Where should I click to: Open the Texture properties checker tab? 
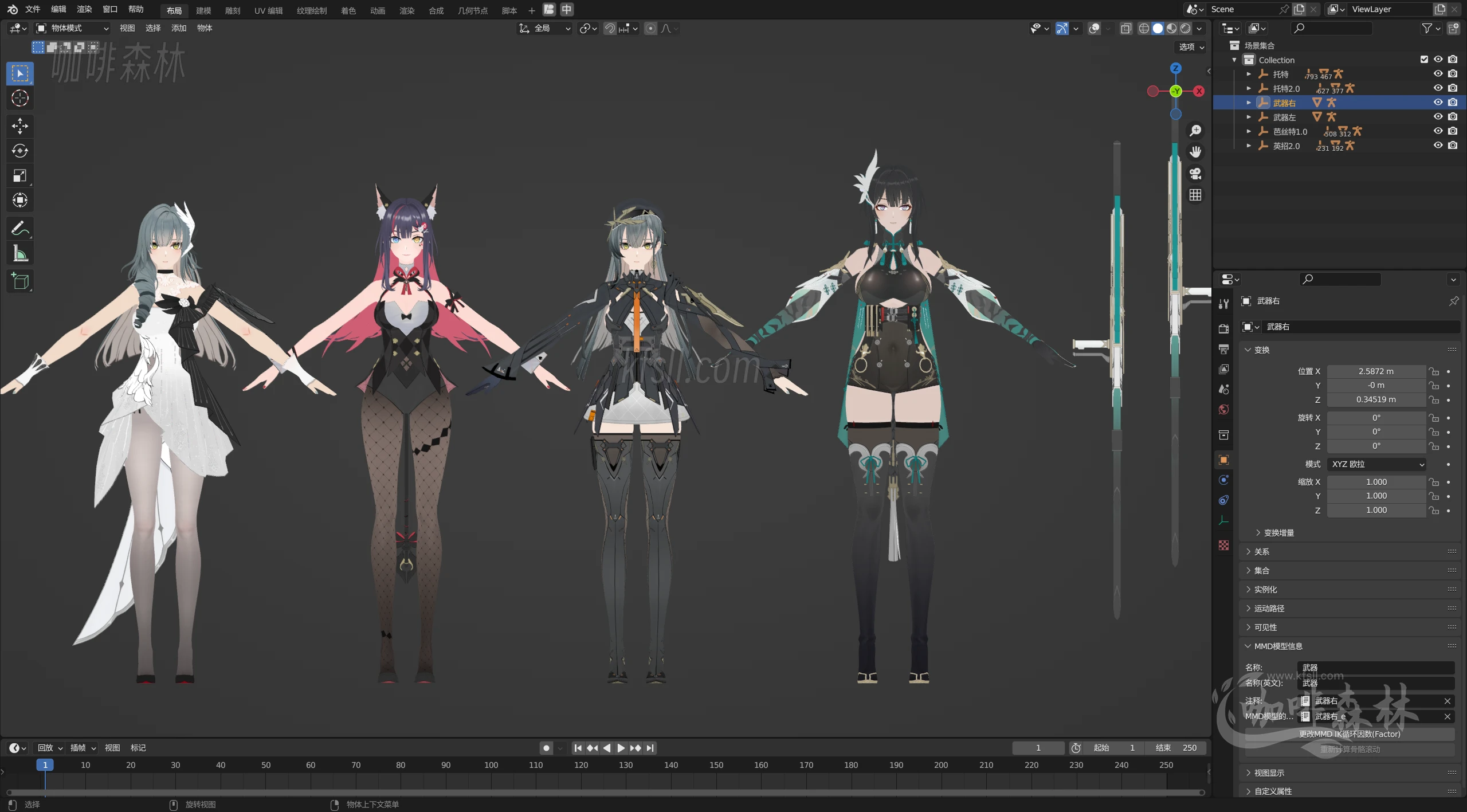tap(1223, 545)
